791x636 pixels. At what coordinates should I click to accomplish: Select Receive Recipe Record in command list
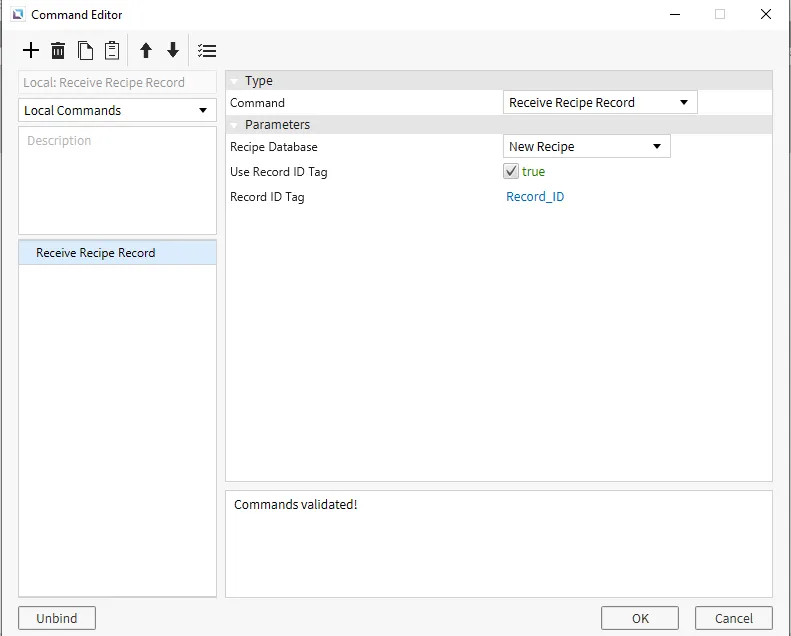coord(96,253)
